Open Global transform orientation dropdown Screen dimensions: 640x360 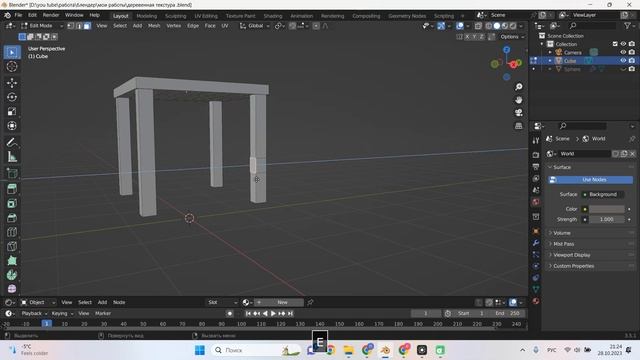click(x=255, y=26)
